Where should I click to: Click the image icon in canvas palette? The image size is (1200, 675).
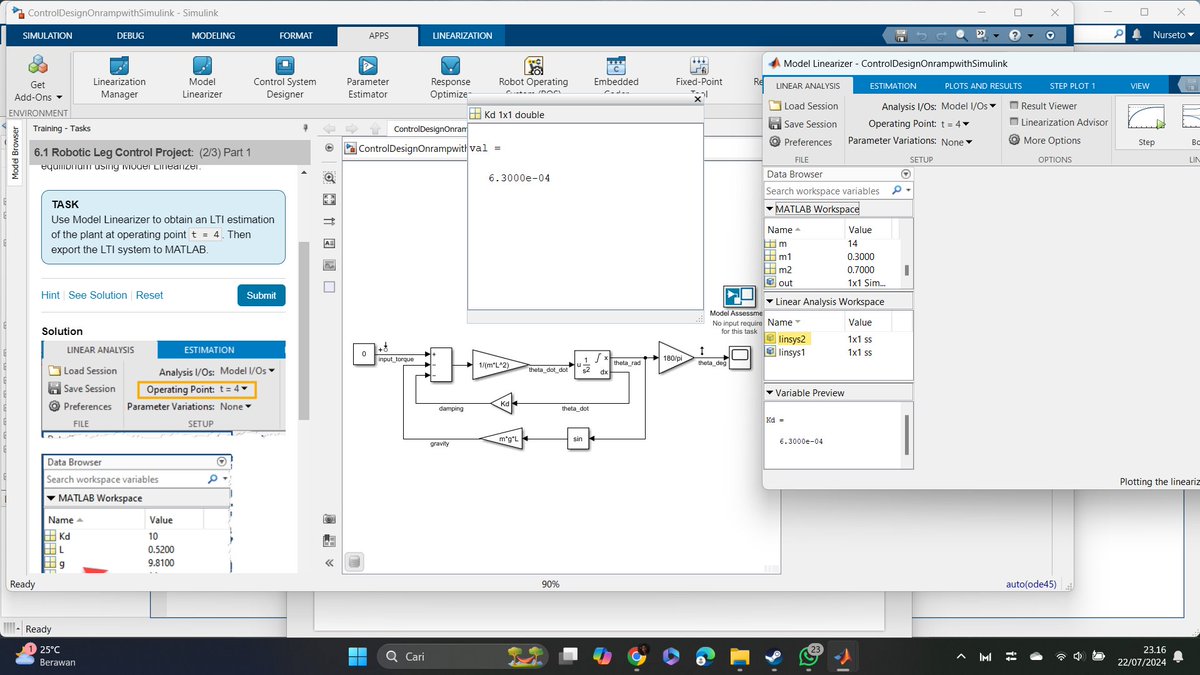point(329,265)
